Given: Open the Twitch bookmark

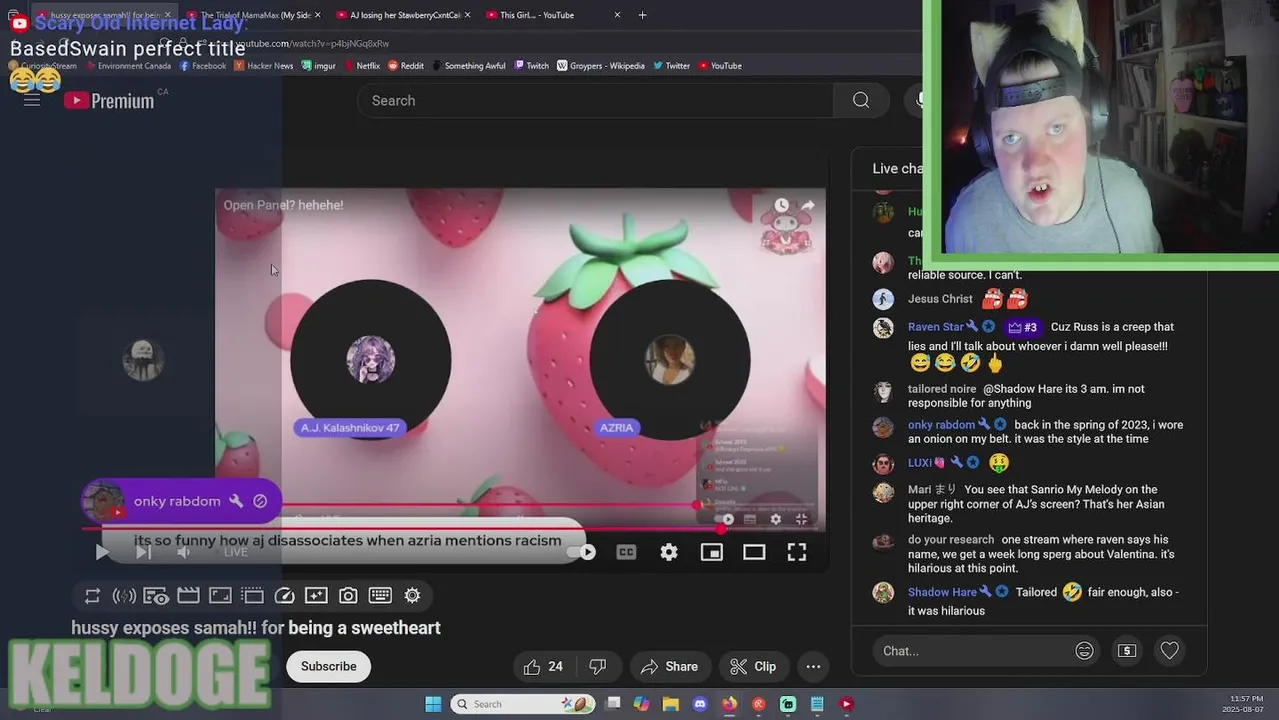Looking at the screenshot, I should click(x=532, y=66).
